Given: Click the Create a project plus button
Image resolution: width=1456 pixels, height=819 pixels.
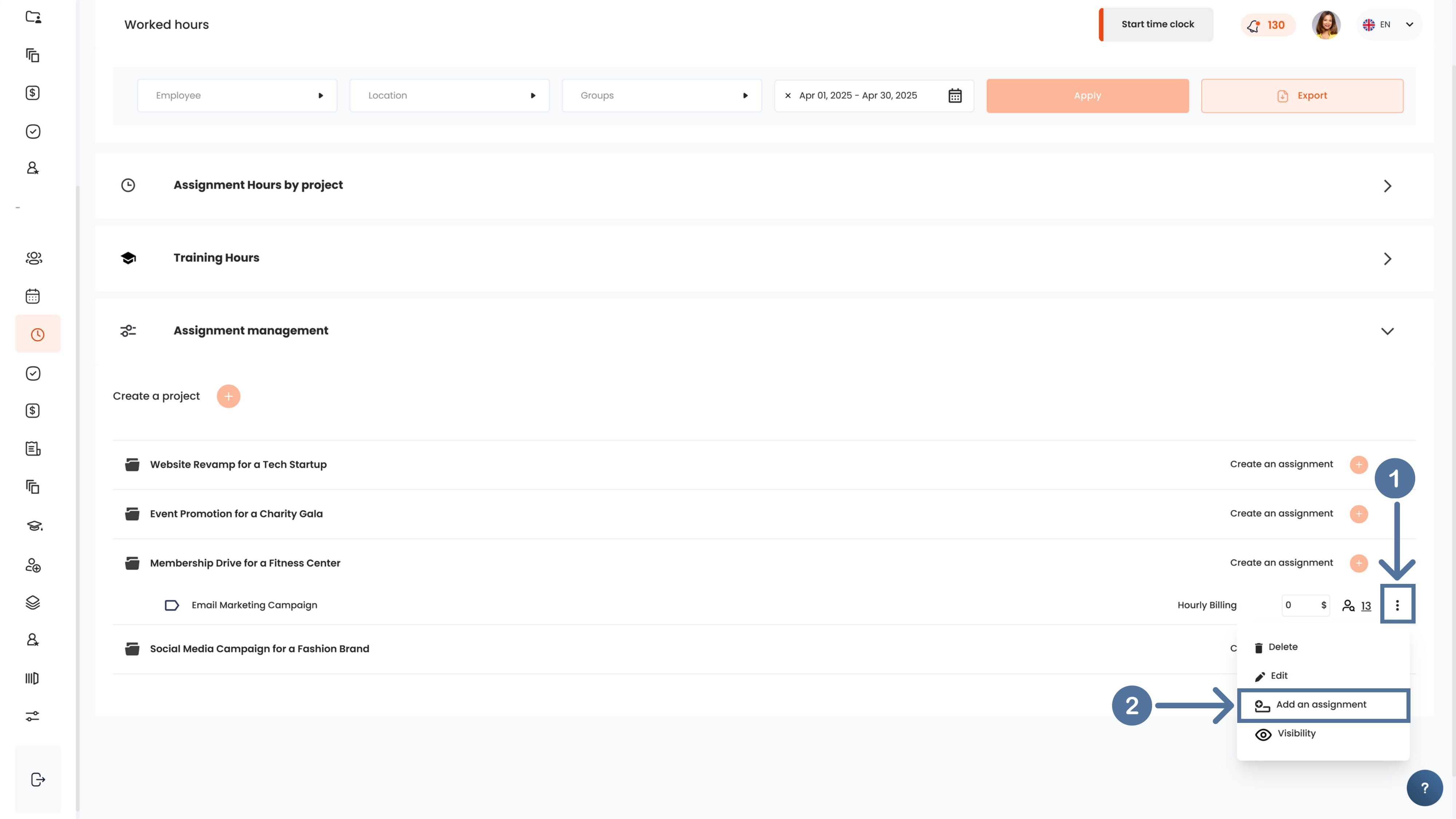Looking at the screenshot, I should [x=228, y=396].
